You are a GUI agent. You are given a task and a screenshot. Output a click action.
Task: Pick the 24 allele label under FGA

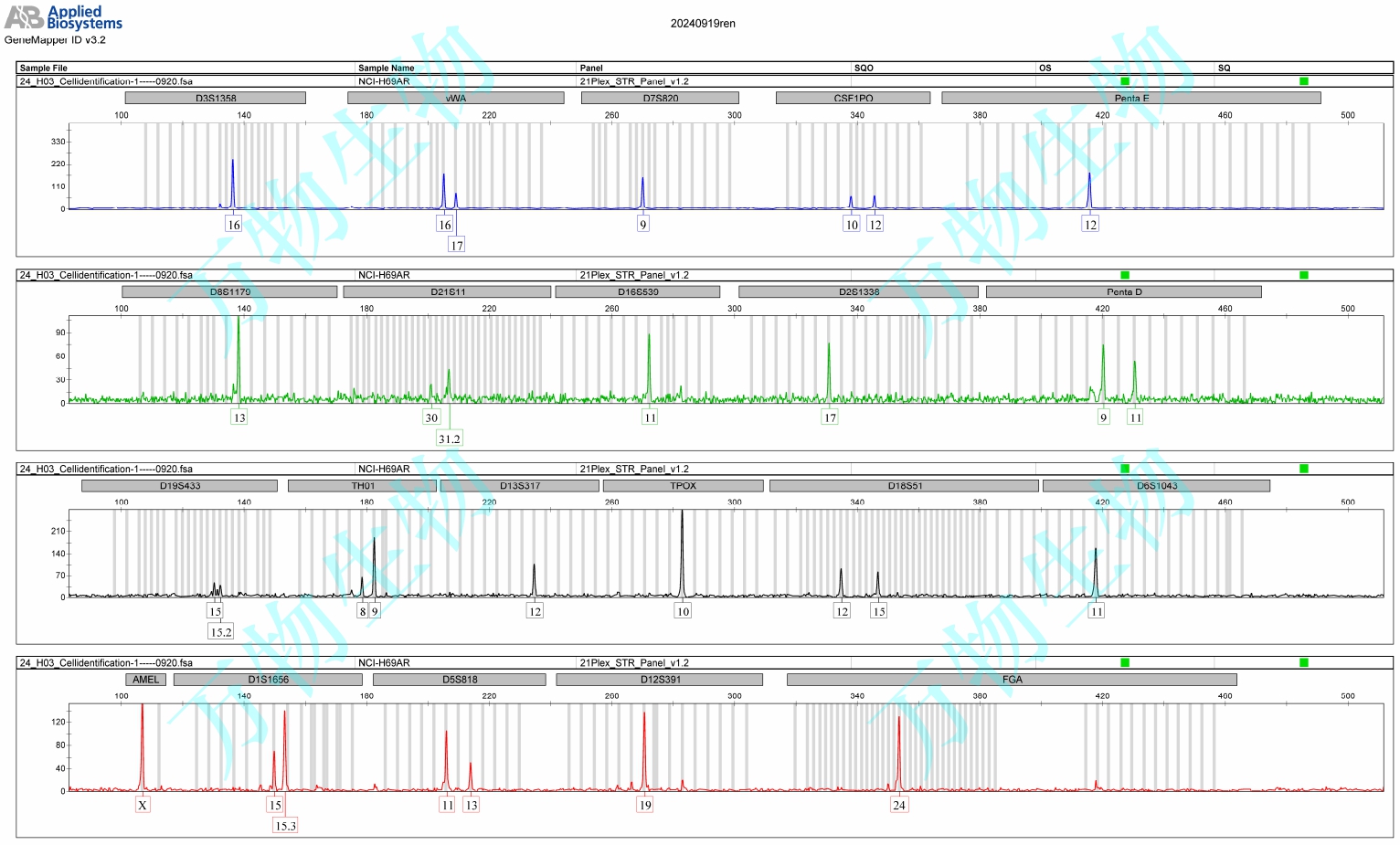(899, 805)
